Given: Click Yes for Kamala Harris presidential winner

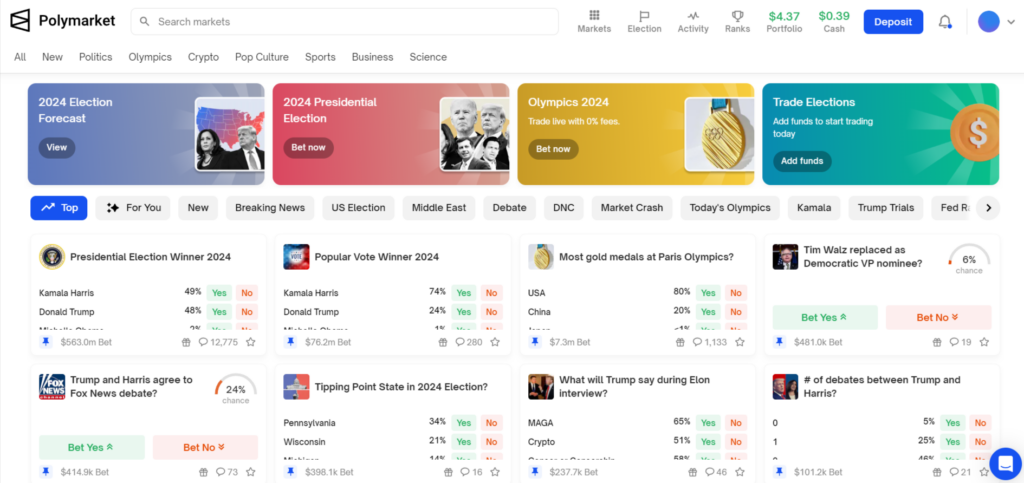Looking at the screenshot, I should [x=219, y=293].
